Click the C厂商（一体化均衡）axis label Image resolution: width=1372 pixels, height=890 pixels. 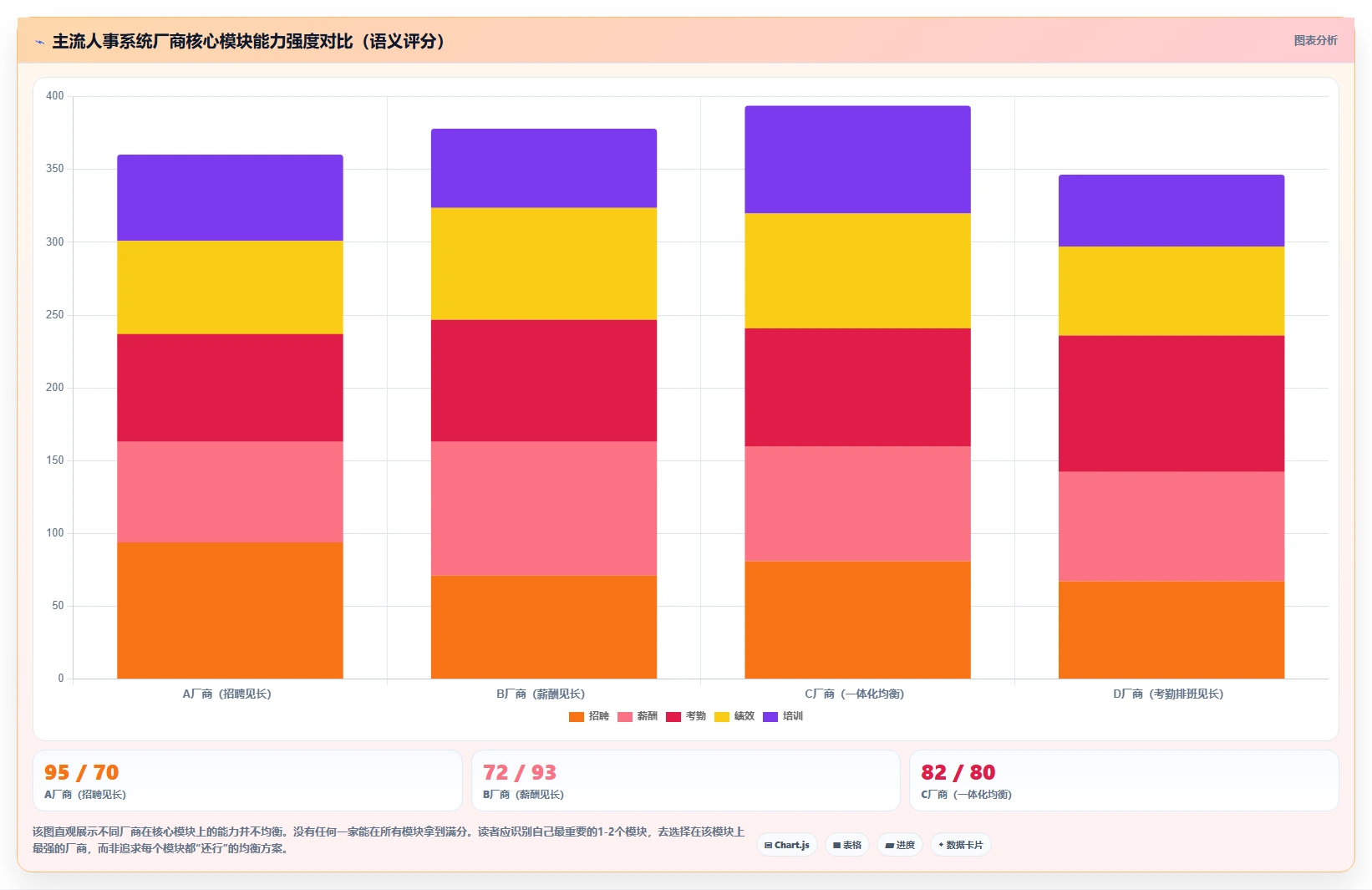point(855,694)
